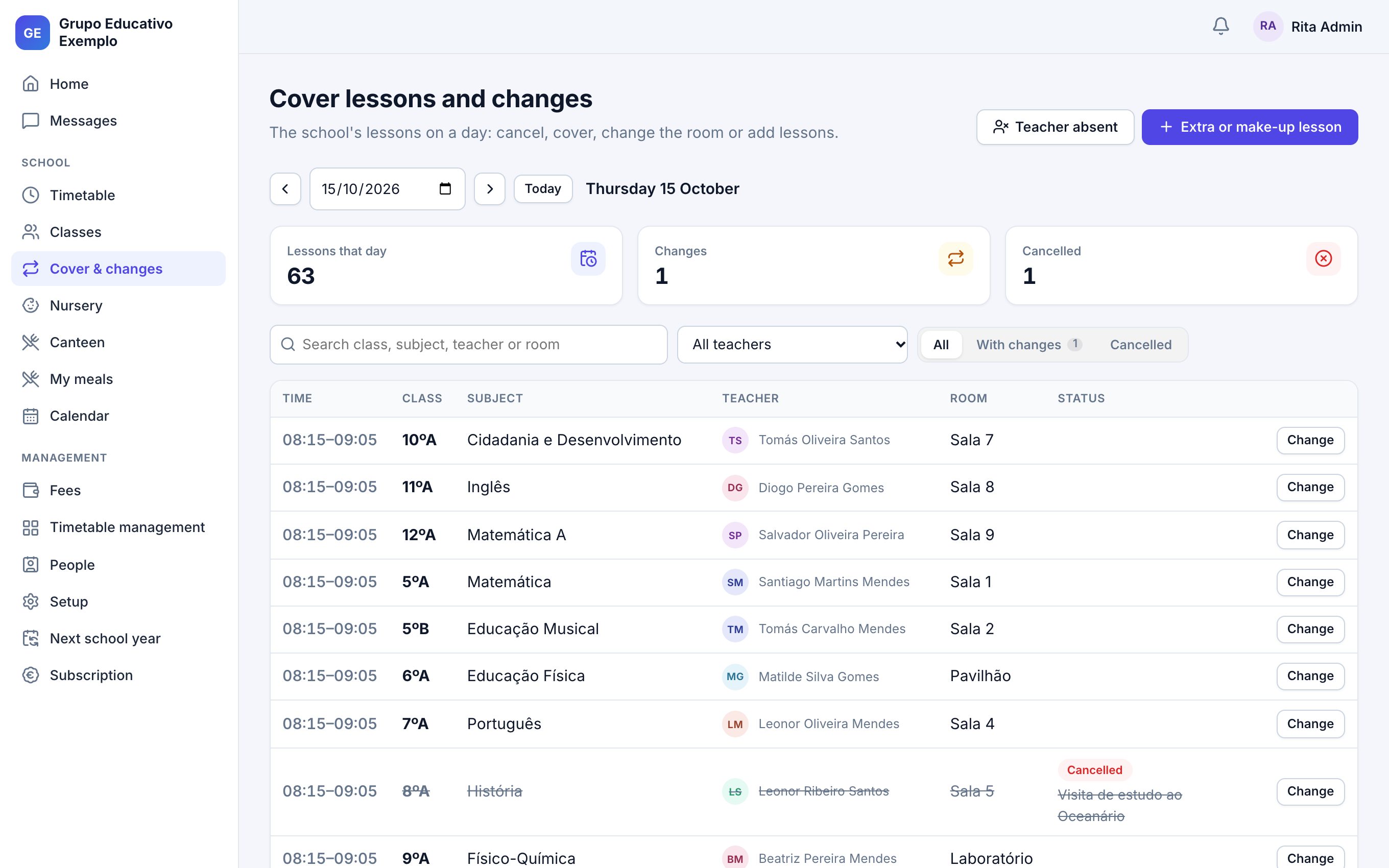Click the TS teacher avatar
Image resolution: width=1389 pixels, height=868 pixels.
click(x=735, y=440)
